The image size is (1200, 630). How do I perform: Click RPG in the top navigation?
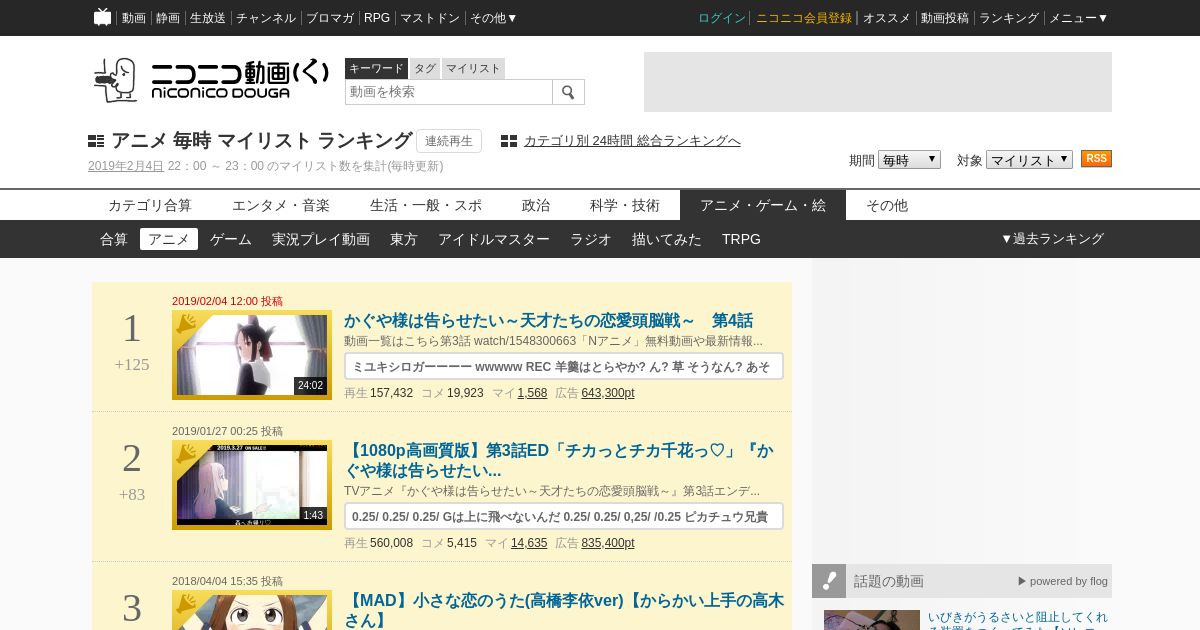coord(377,18)
